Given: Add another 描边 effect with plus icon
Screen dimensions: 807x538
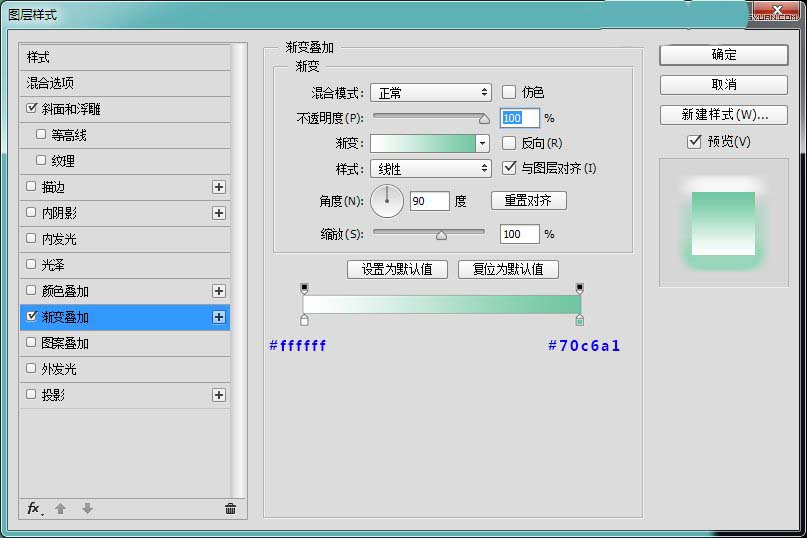Looking at the screenshot, I should [x=219, y=187].
